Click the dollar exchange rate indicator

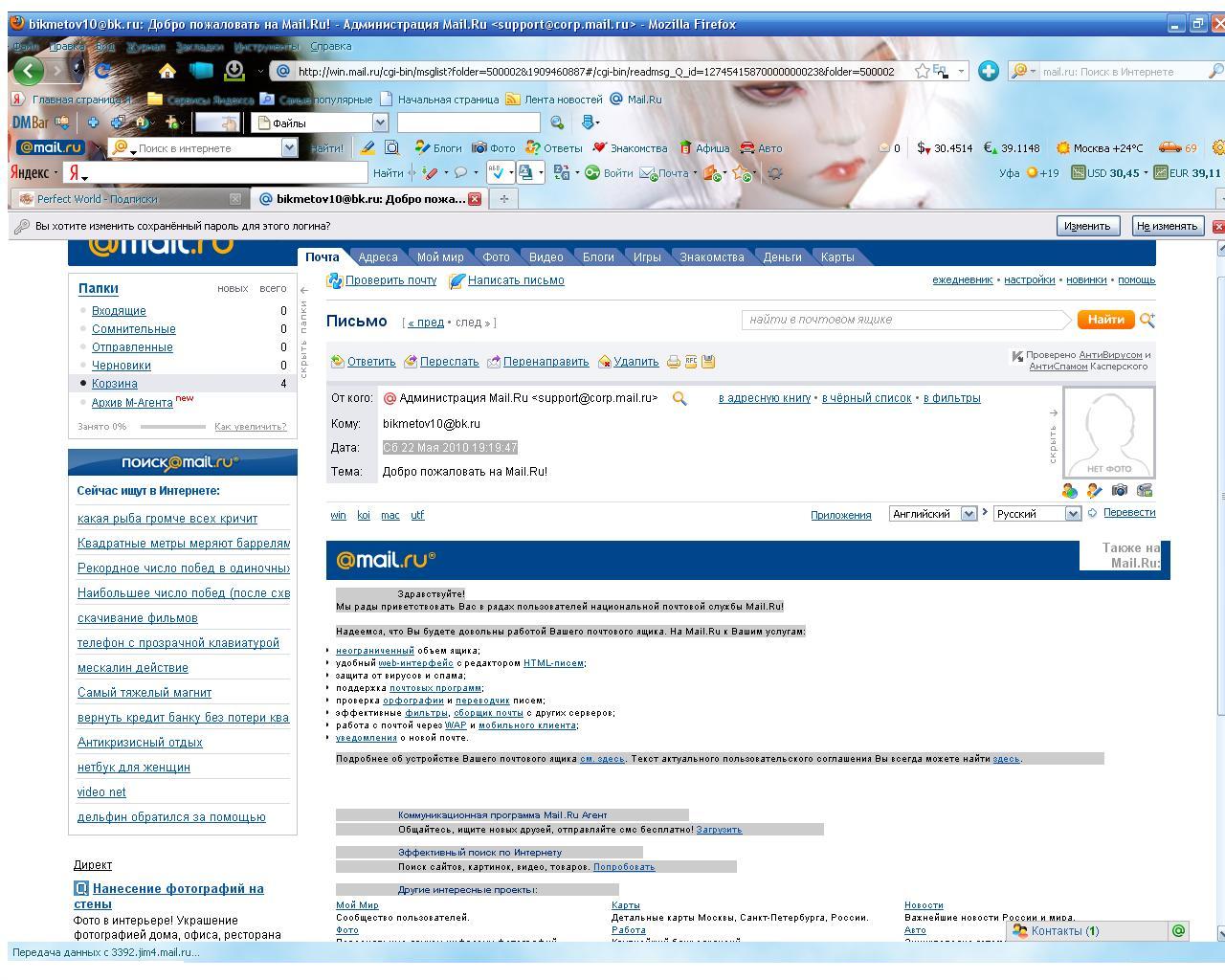[x=945, y=148]
